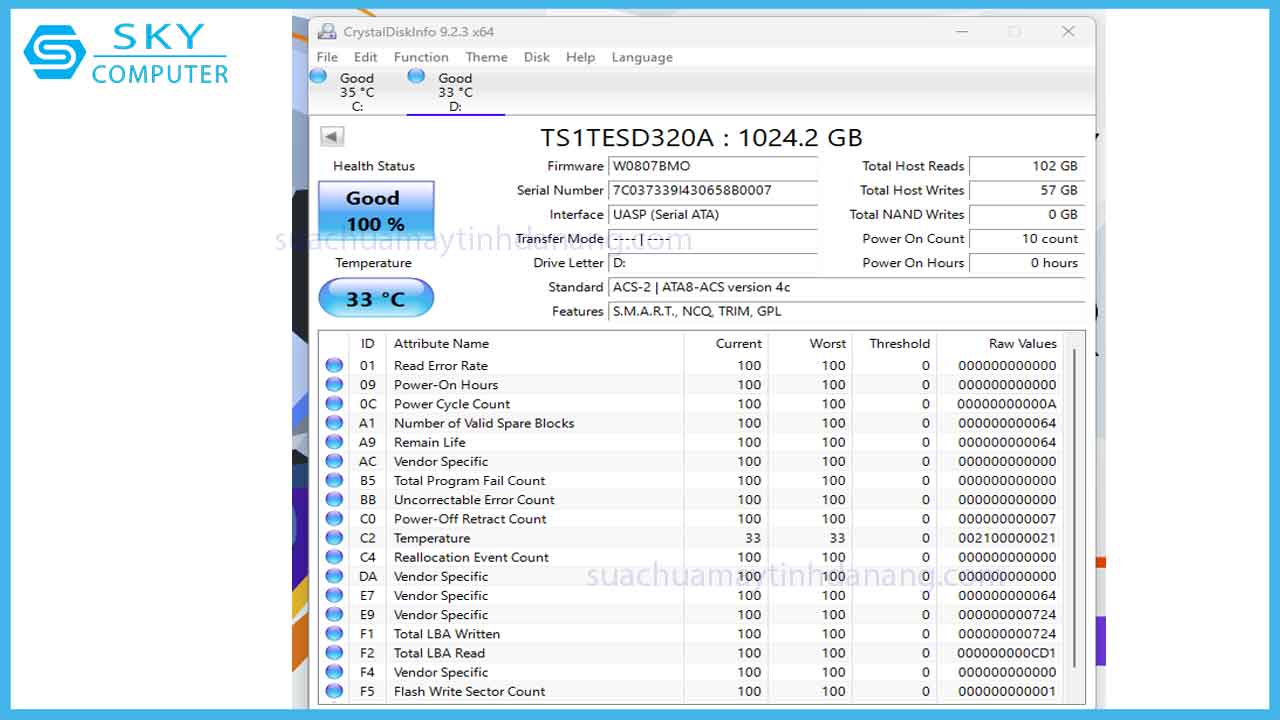Click inside the Serial Number field
The image size is (1280, 720).
[712, 190]
